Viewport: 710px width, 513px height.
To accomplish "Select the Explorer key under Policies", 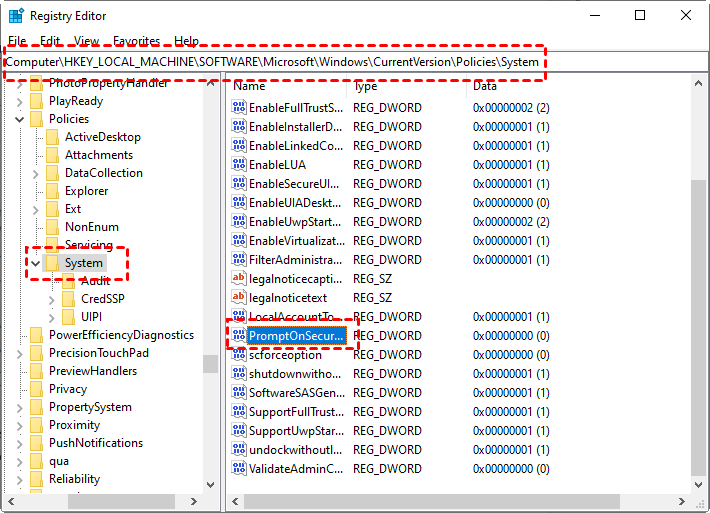I will point(86,191).
